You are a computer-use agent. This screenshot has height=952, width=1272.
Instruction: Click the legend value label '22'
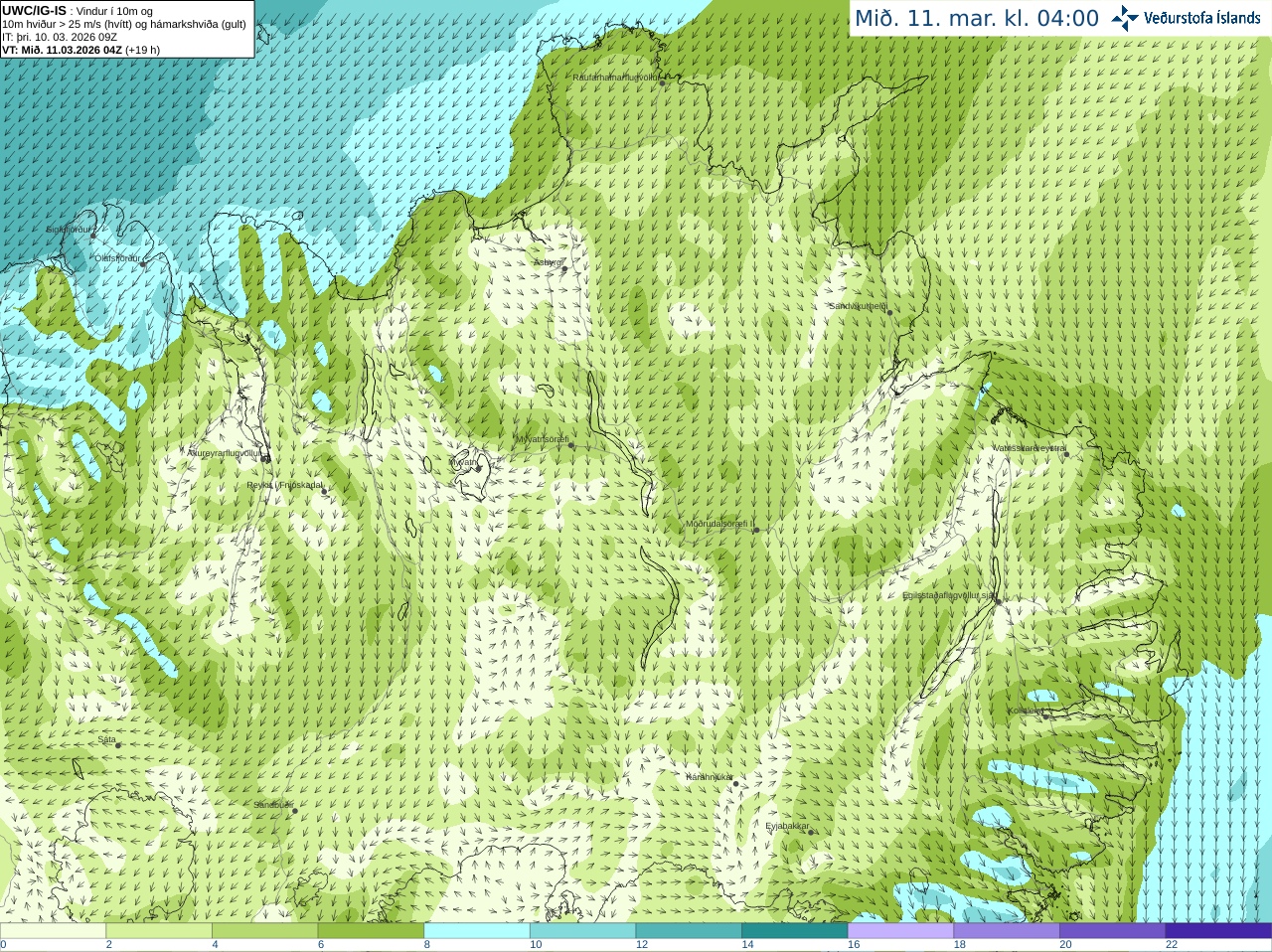click(1172, 945)
